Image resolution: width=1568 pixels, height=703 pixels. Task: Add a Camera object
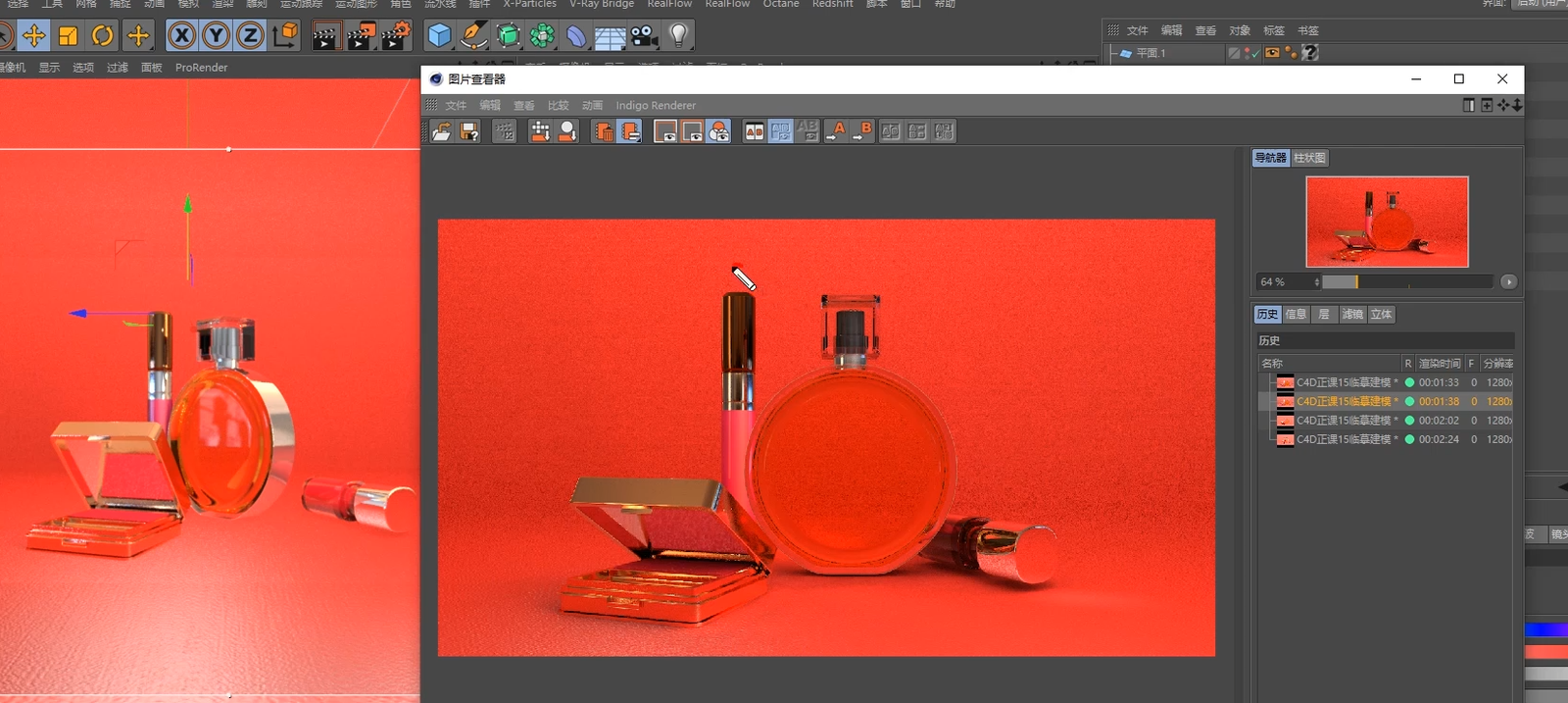(x=644, y=36)
